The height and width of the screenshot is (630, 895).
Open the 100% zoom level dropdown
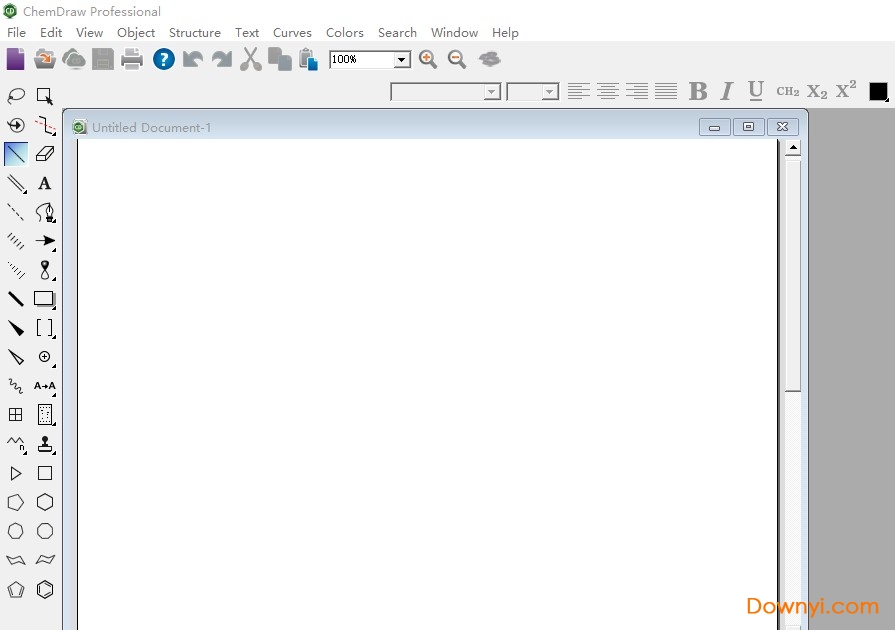[x=401, y=60]
